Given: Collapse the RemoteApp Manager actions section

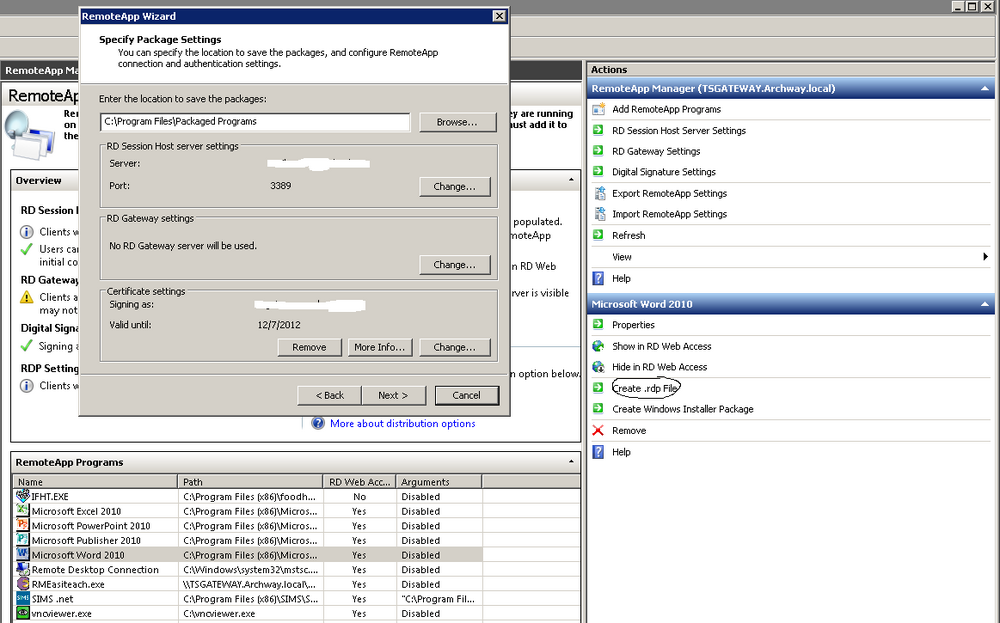Looking at the screenshot, I should [985, 89].
